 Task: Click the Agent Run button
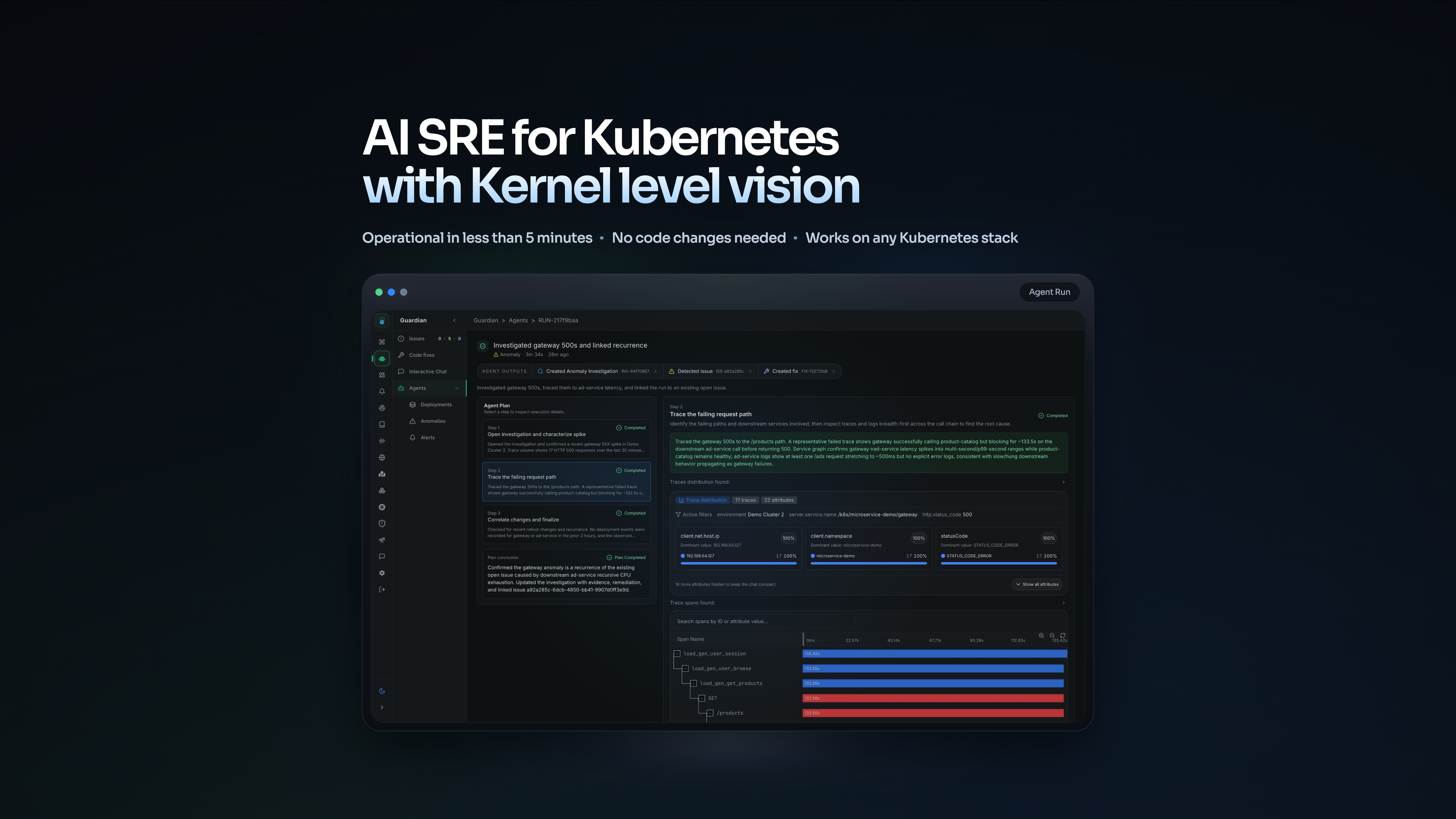1049,292
